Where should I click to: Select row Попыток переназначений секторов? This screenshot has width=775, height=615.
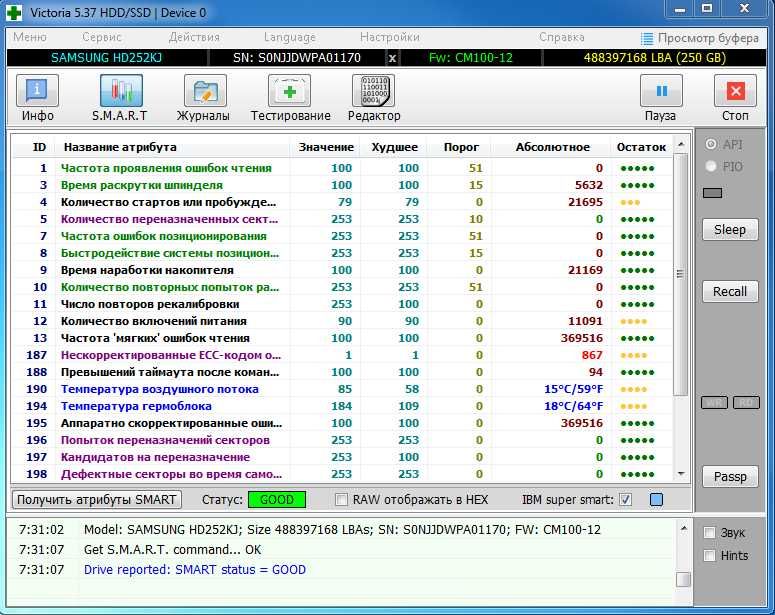342,440
